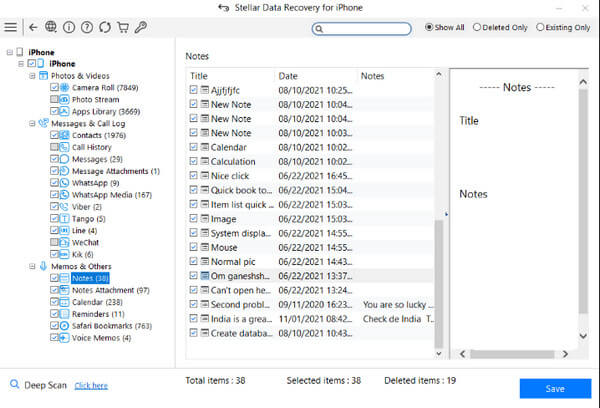This screenshot has width=600, height=408.
Task: Click the activation key icon
Action: point(141,27)
